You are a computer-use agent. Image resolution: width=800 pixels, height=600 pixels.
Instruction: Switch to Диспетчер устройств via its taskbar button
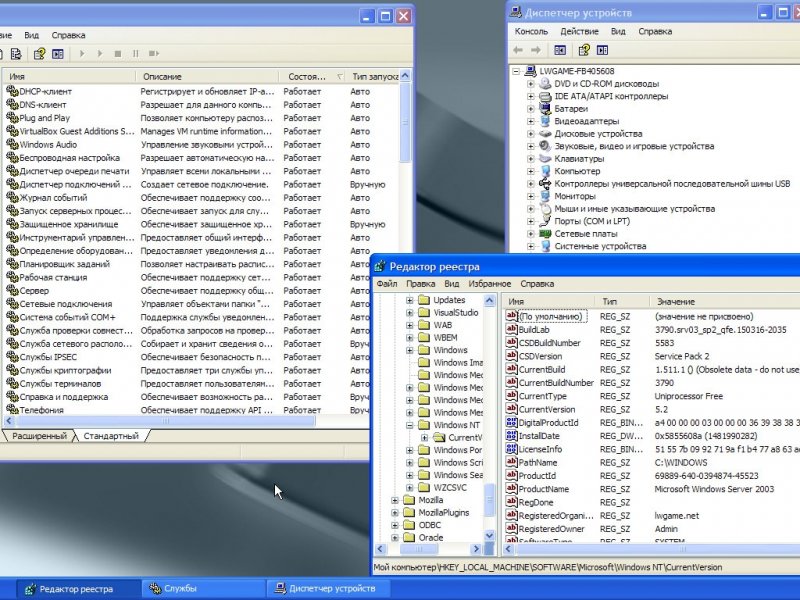(329, 588)
